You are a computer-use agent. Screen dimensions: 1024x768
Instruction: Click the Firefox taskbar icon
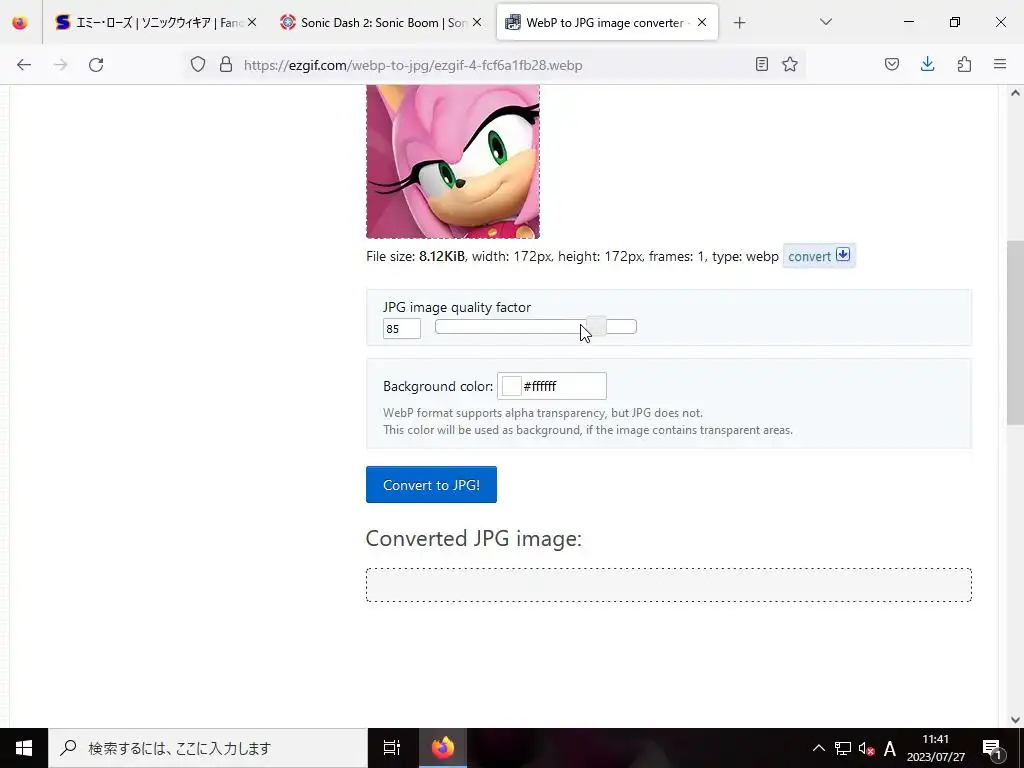pos(443,748)
